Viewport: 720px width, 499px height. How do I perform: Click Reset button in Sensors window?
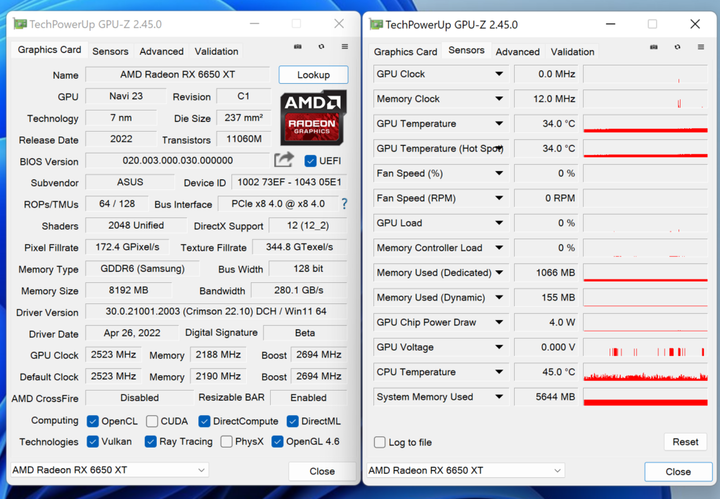[x=685, y=442]
